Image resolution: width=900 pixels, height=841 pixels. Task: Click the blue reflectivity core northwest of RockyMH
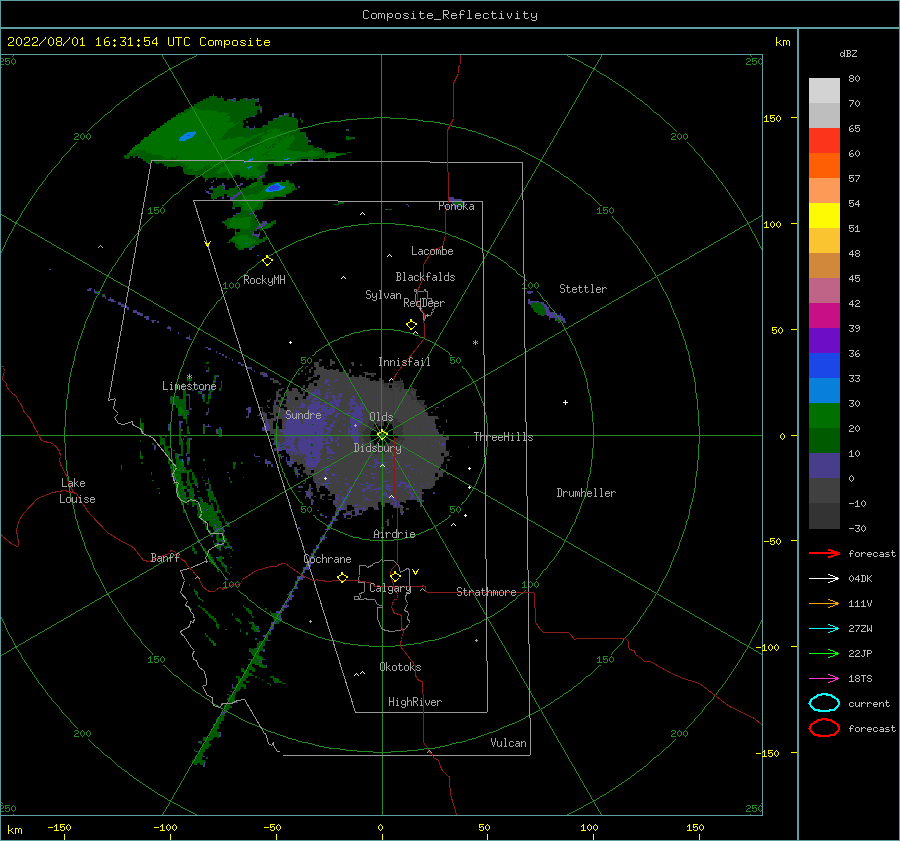click(187, 137)
